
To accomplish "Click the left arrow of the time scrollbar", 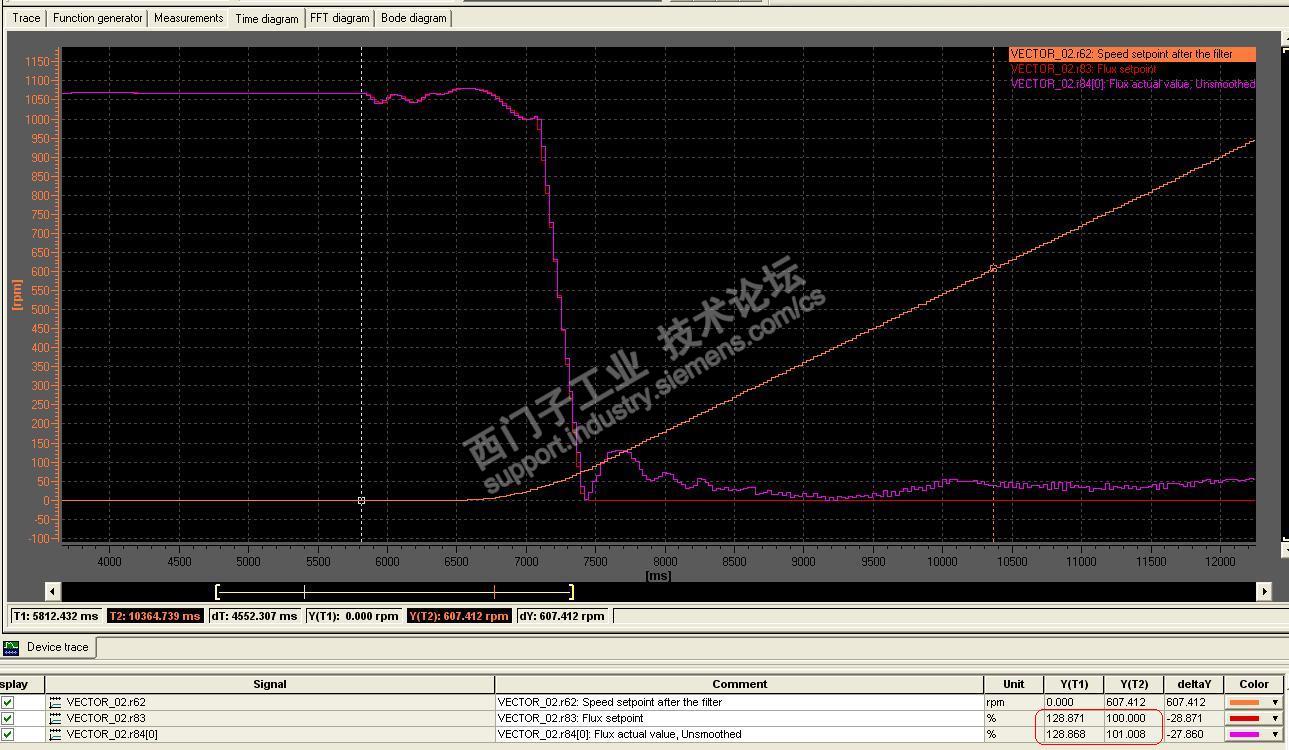I will pos(53,591).
